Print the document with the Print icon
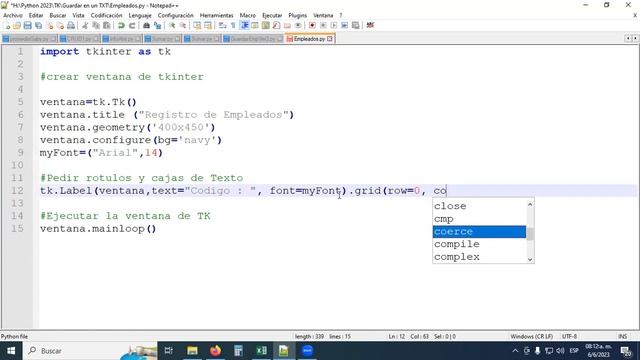This screenshot has width=640, height=360. (x=71, y=25)
